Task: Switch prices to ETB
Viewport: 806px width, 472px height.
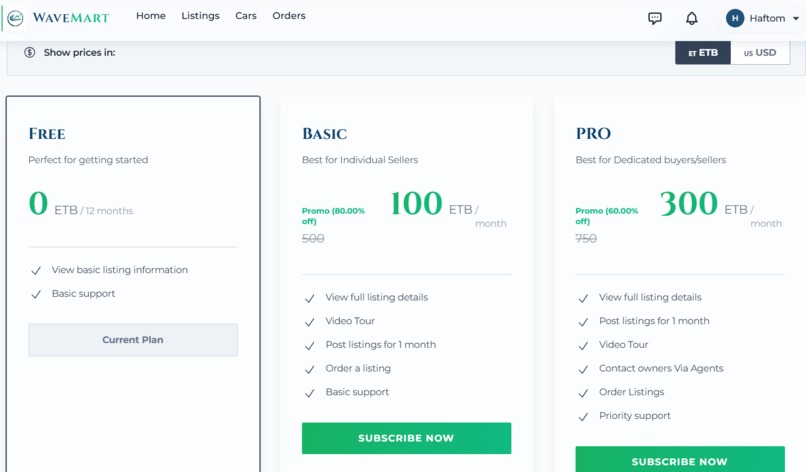Action: [x=703, y=52]
